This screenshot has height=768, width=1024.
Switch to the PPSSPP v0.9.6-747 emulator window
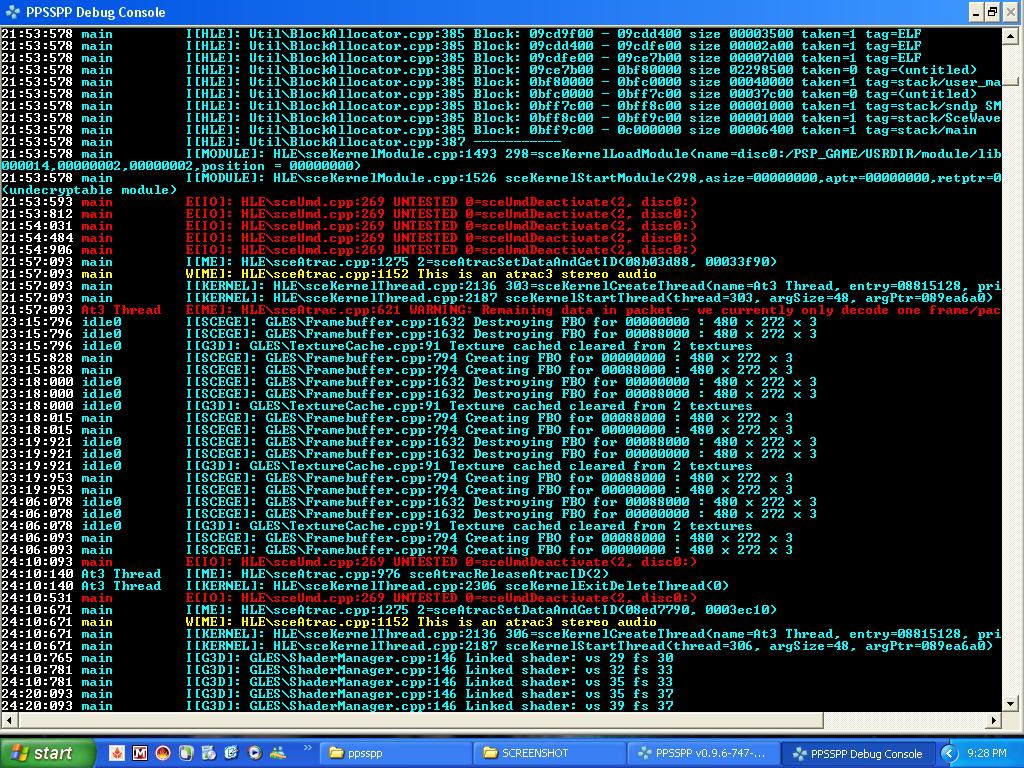pos(700,753)
